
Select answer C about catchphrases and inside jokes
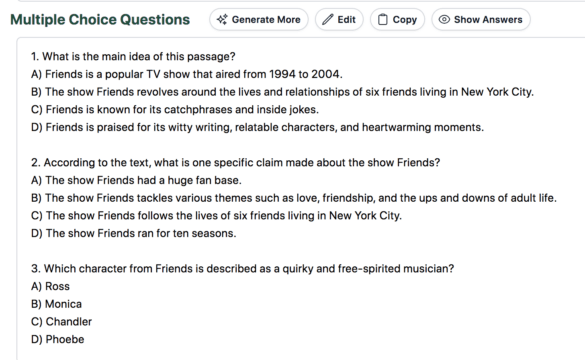175,110
